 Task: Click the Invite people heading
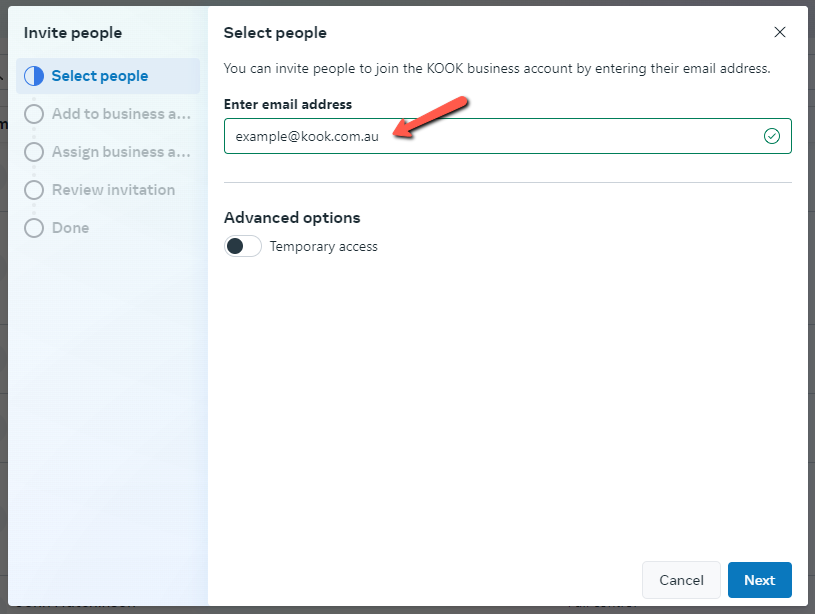coord(73,32)
